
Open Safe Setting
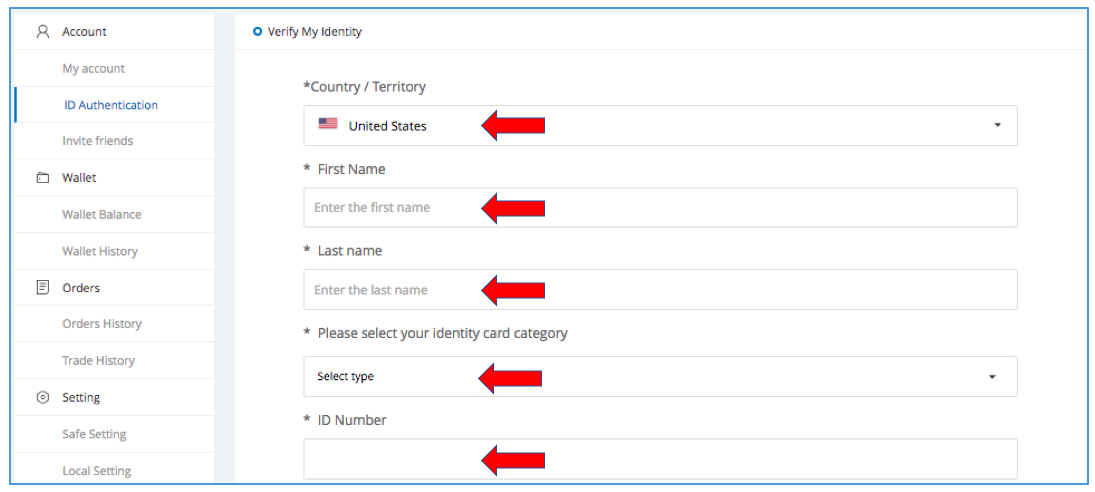click(94, 434)
